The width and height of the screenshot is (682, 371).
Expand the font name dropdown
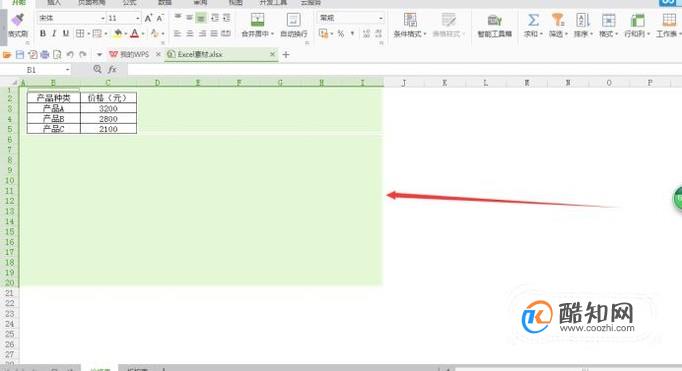point(103,18)
